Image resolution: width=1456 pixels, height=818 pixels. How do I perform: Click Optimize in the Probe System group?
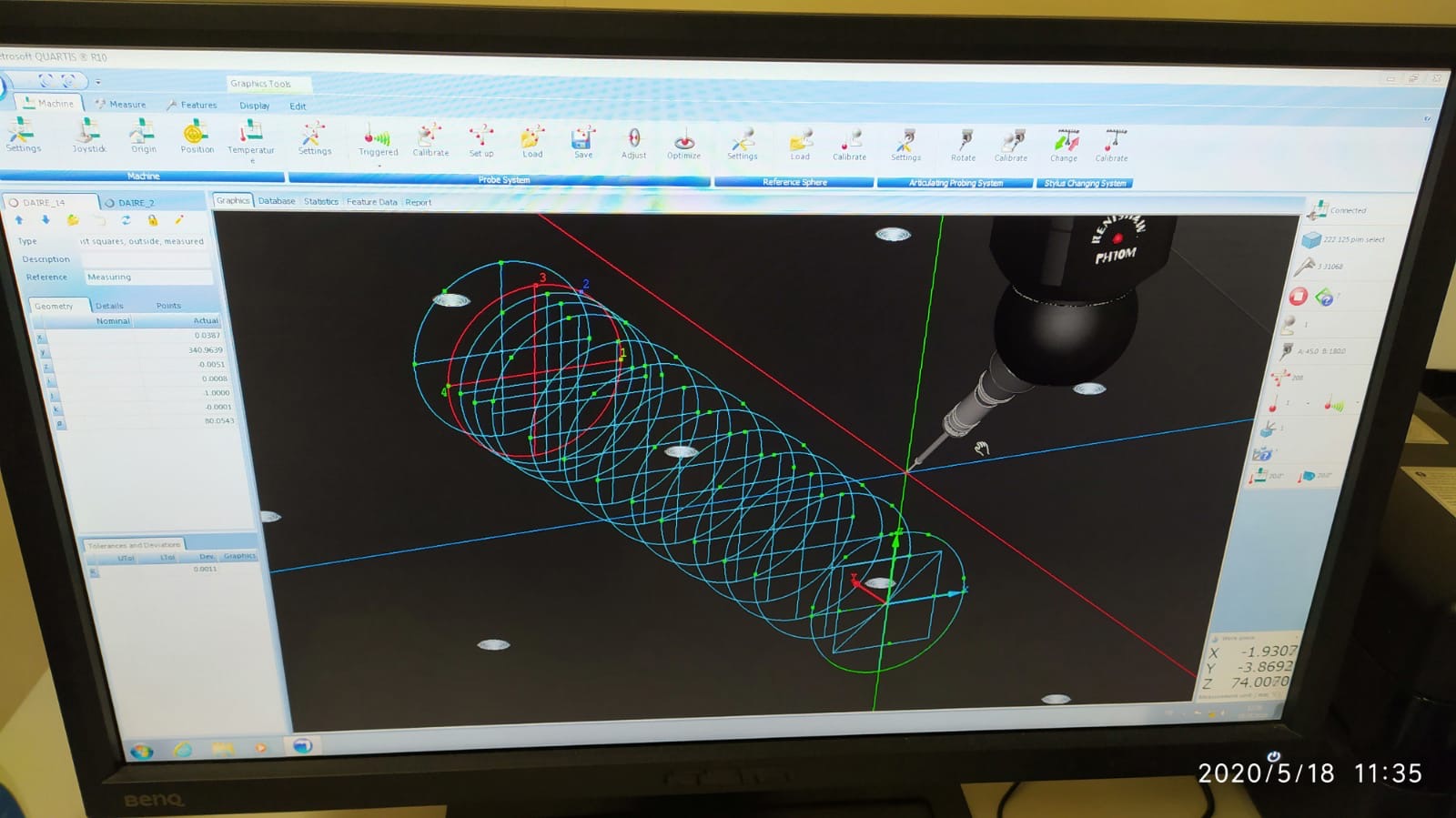point(683,144)
